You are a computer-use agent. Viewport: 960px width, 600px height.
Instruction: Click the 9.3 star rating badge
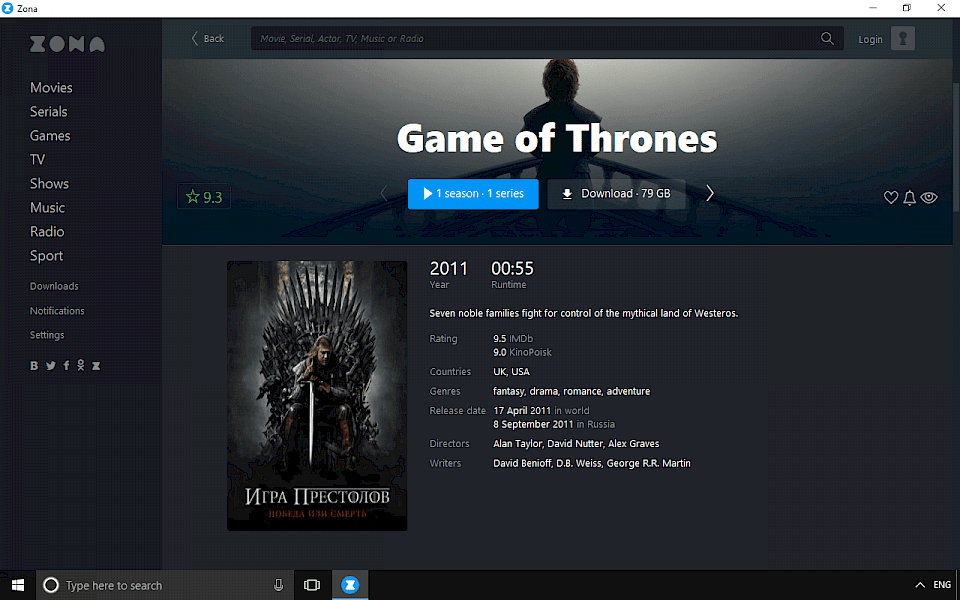pyautogui.click(x=204, y=197)
